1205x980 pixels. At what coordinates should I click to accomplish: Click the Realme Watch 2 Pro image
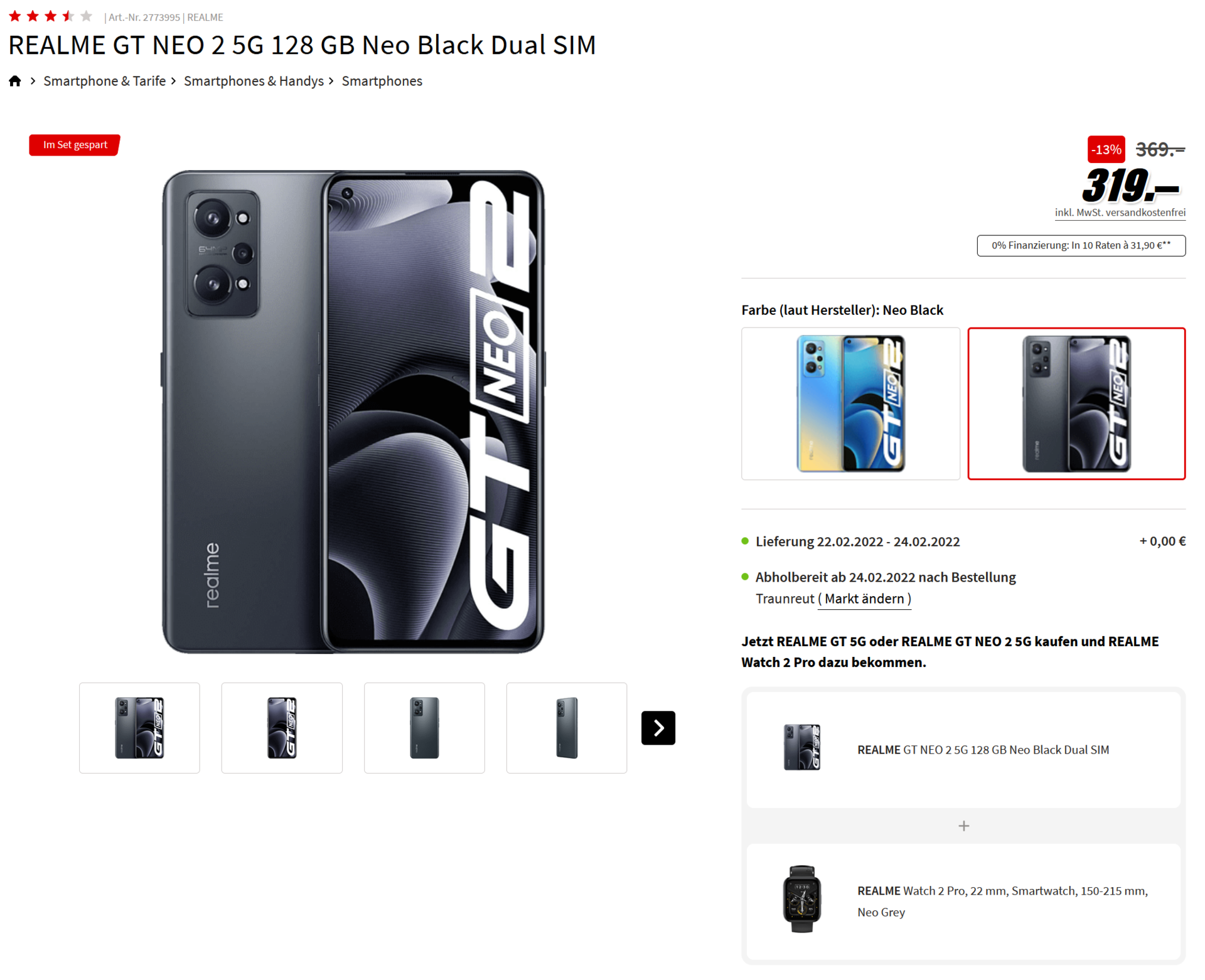click(x=801, y=899)
